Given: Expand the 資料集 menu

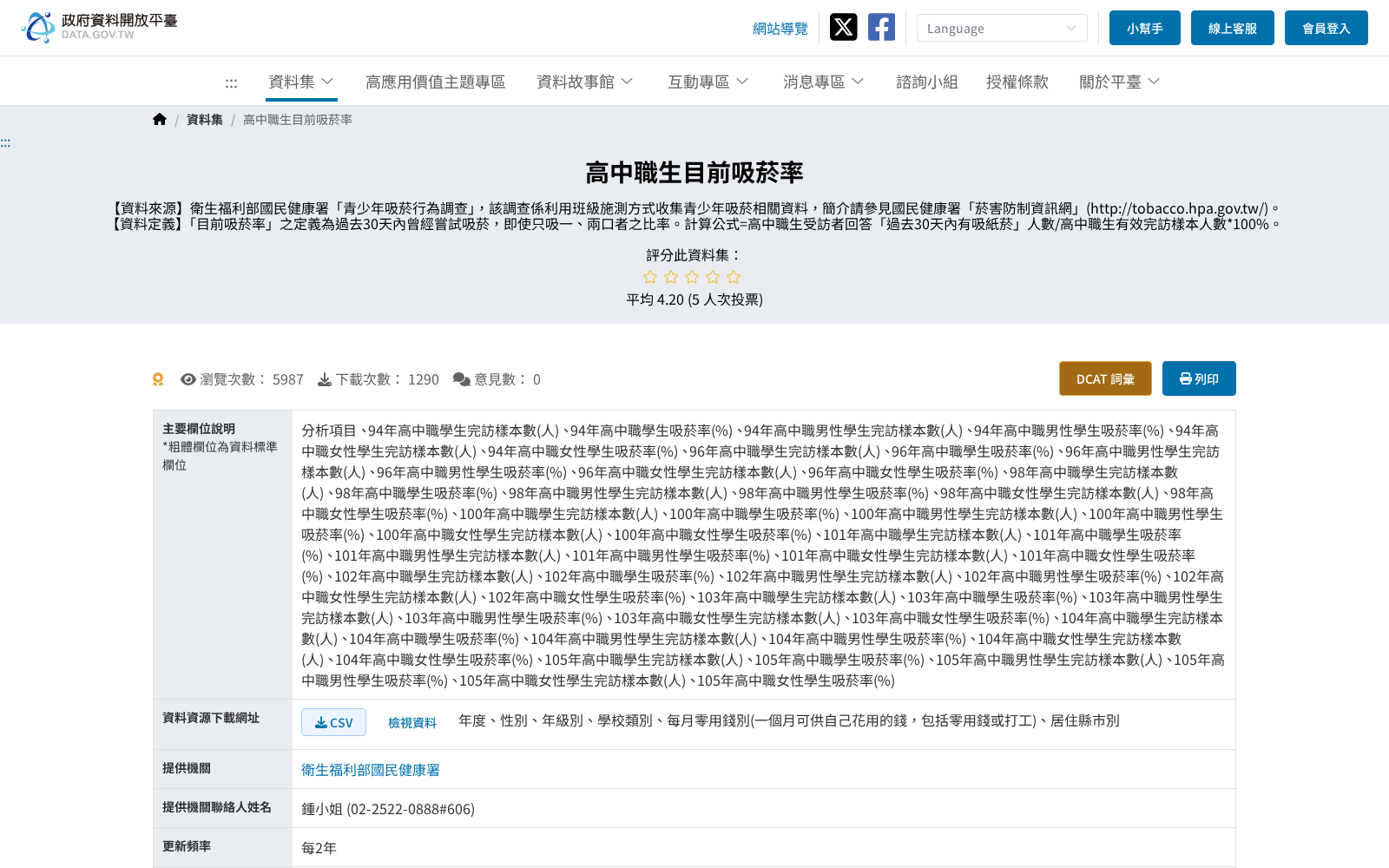Looking at the screenshot, I should 300,82.
